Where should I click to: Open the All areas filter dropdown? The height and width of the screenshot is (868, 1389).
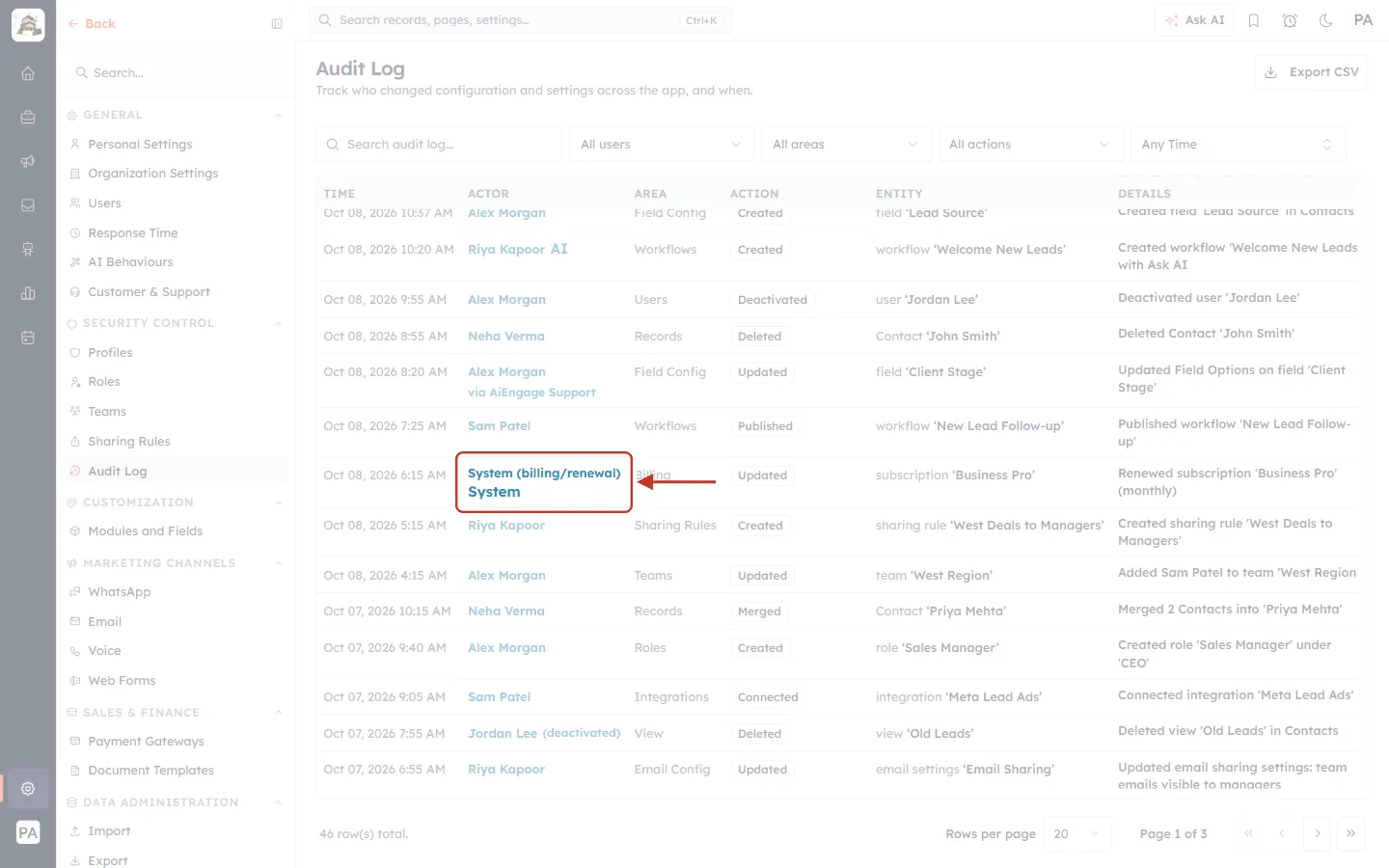coord(845,145)
